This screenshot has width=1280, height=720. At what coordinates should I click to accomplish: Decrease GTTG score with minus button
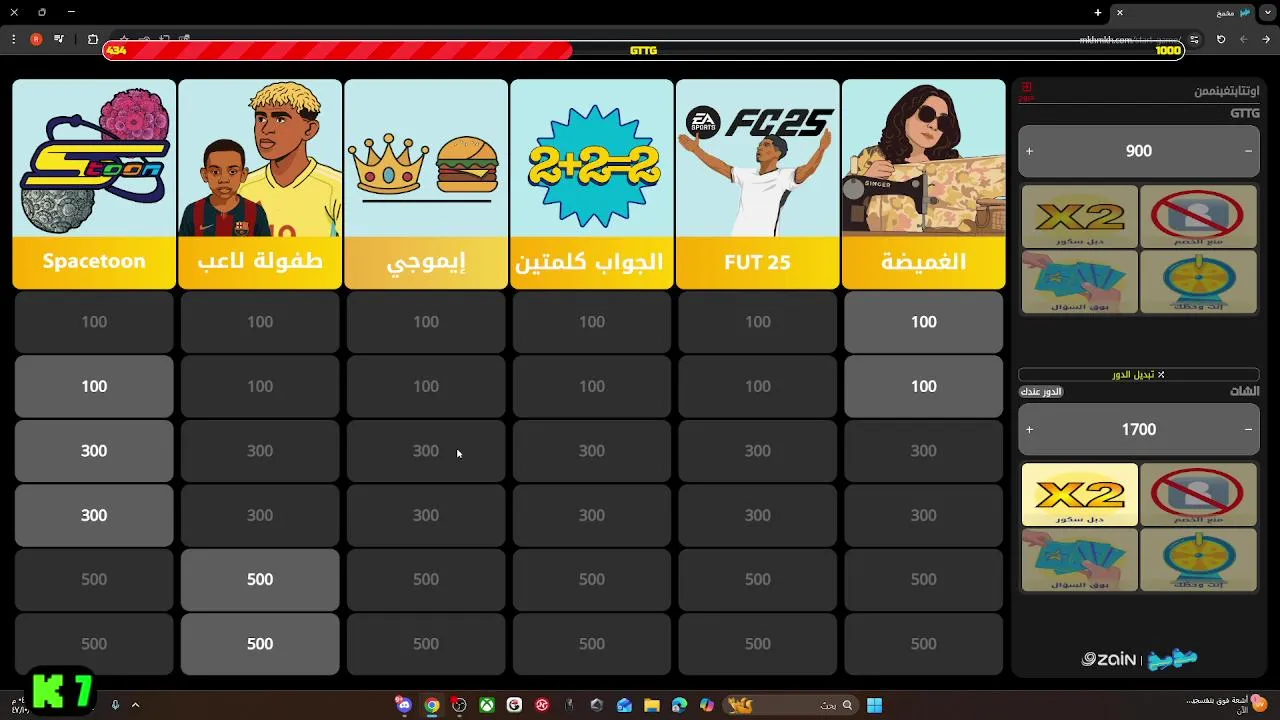pos(1248,151)
